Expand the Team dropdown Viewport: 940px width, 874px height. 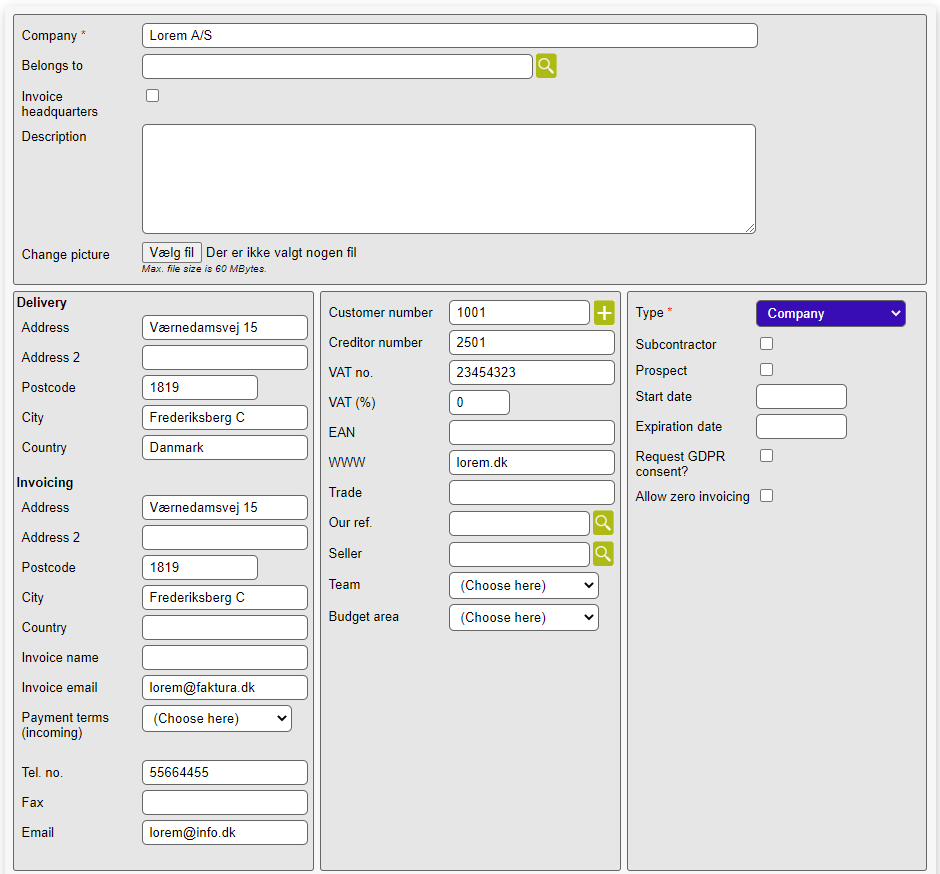[x=523, y=586]
